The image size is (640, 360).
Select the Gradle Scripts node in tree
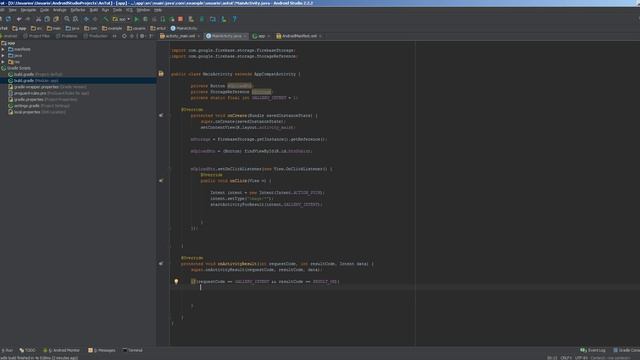pos(16,68)
